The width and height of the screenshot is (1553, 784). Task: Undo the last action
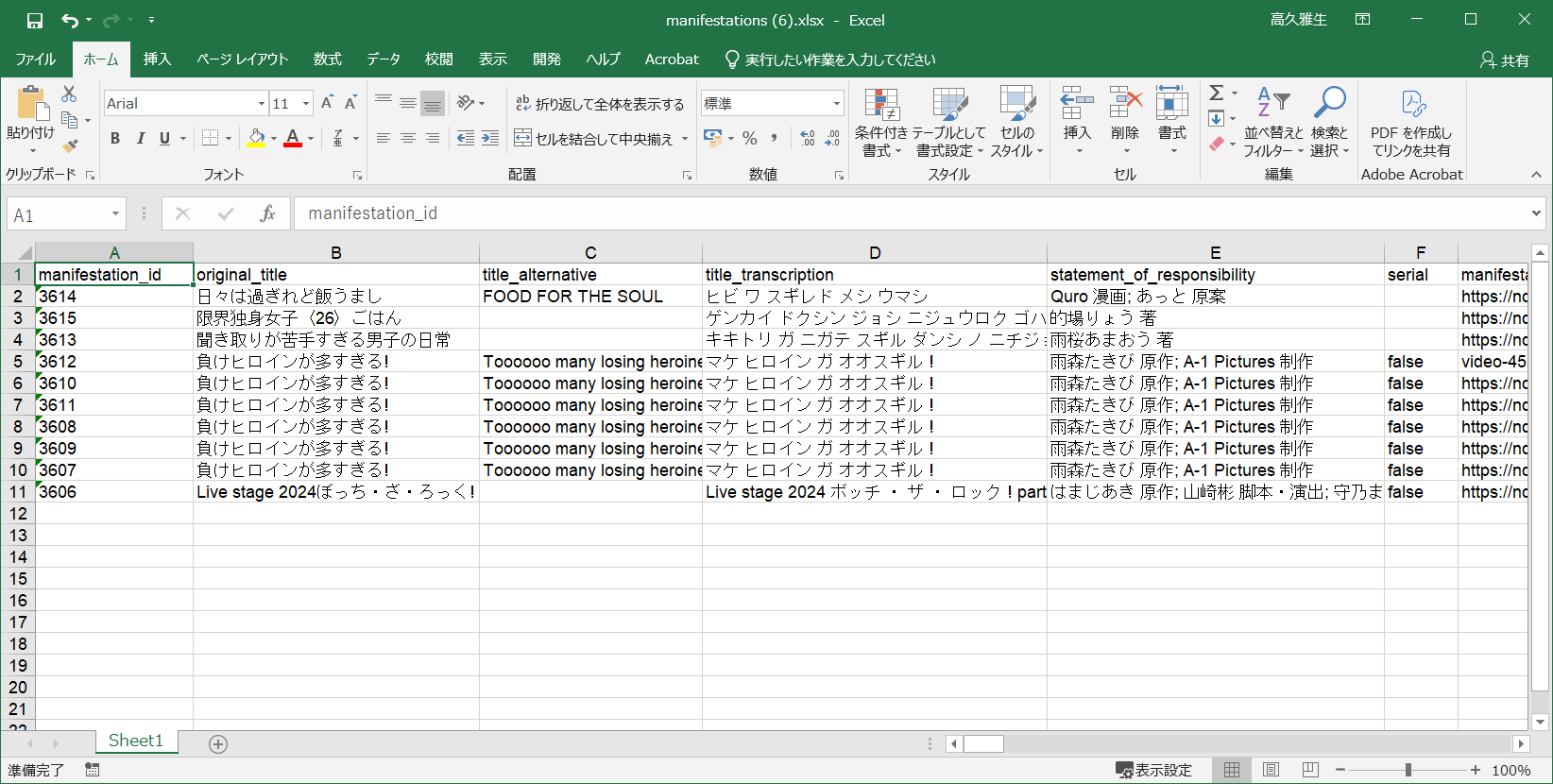70,20
